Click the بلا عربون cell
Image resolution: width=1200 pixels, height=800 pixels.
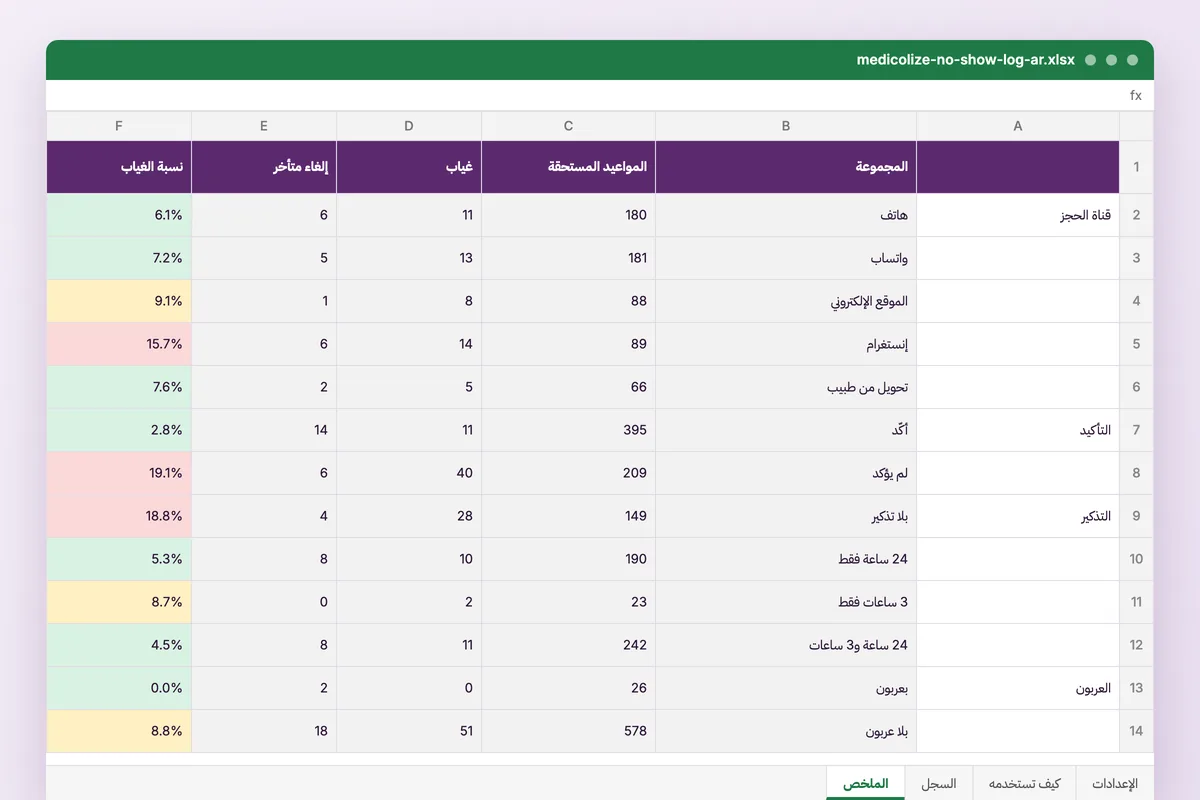pyautogui.click(x=786, y=731)
